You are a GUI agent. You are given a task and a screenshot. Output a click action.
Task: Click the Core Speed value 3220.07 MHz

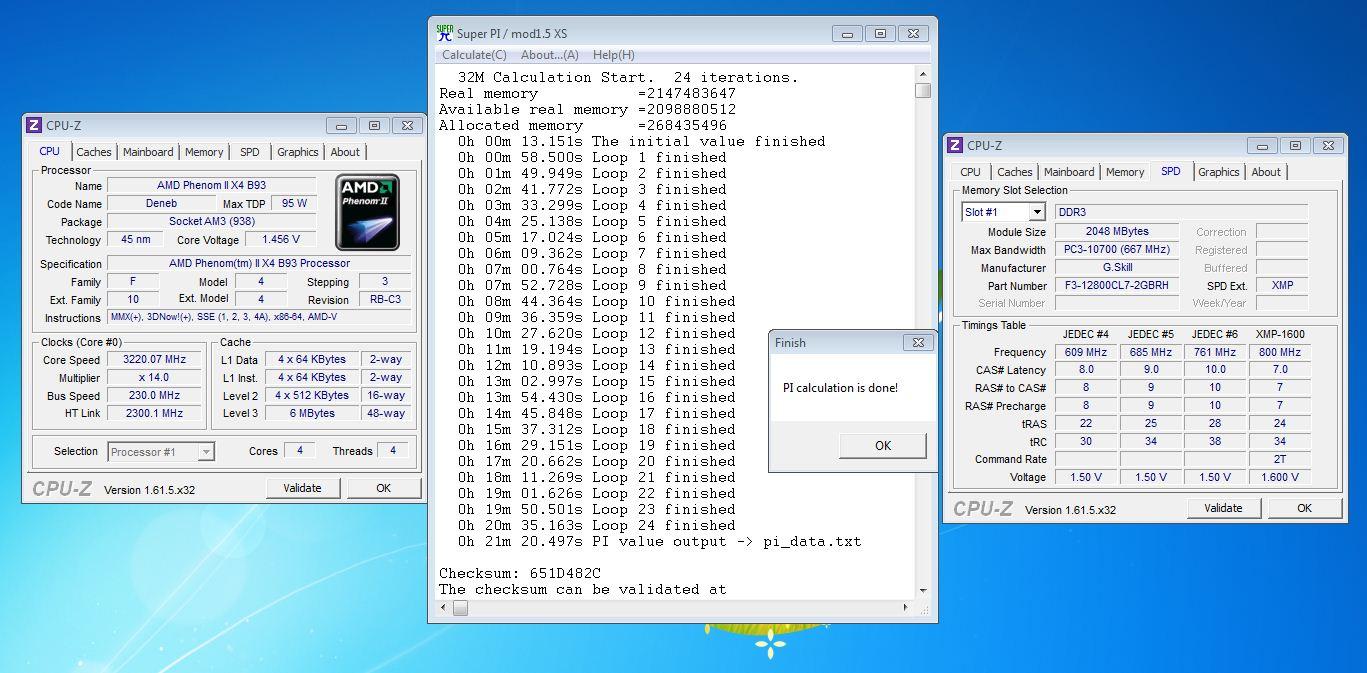pyautogui.click(x=154, y=360)
